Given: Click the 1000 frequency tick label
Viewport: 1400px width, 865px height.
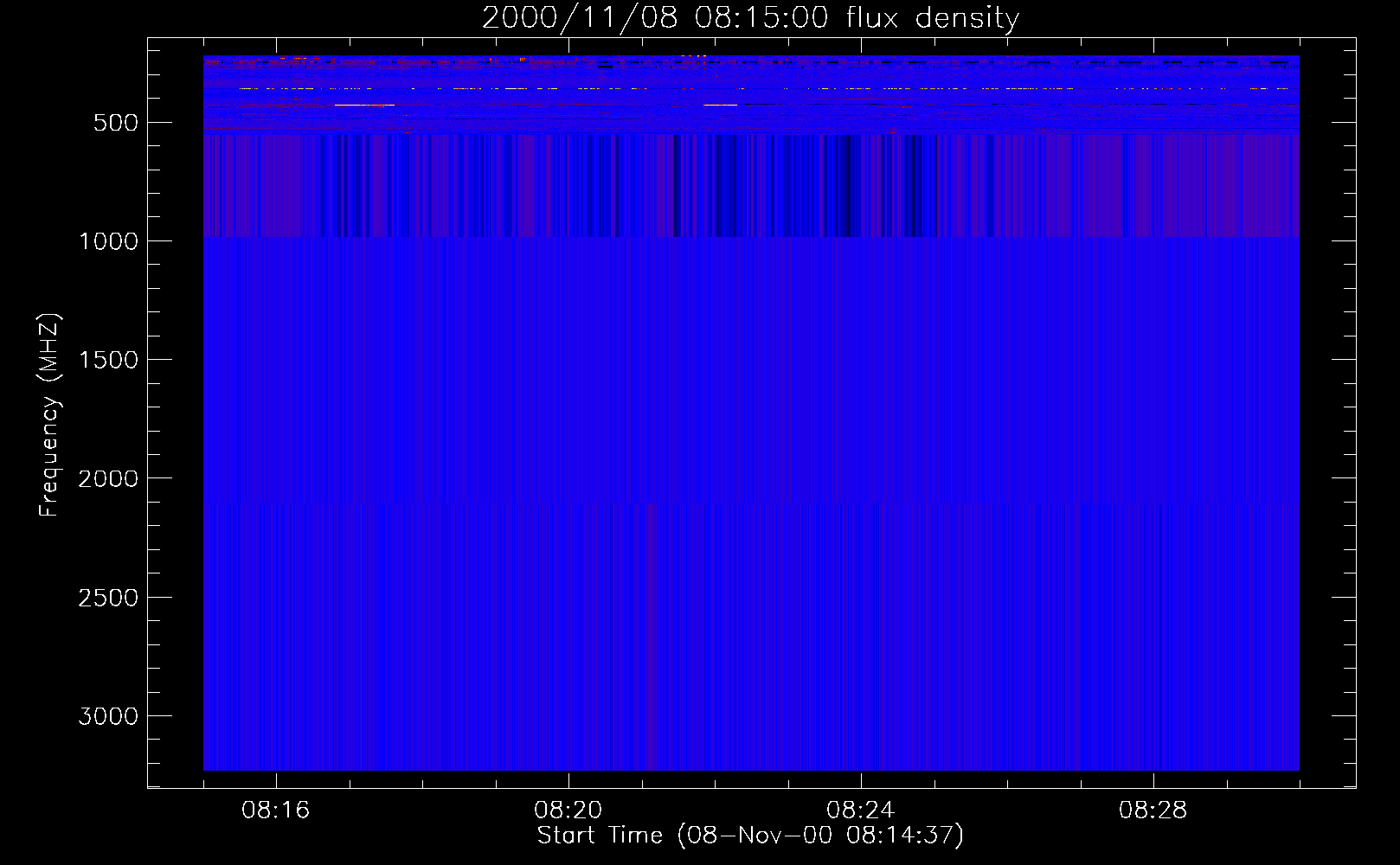Looking at the screenshot, I should (108, 241).
